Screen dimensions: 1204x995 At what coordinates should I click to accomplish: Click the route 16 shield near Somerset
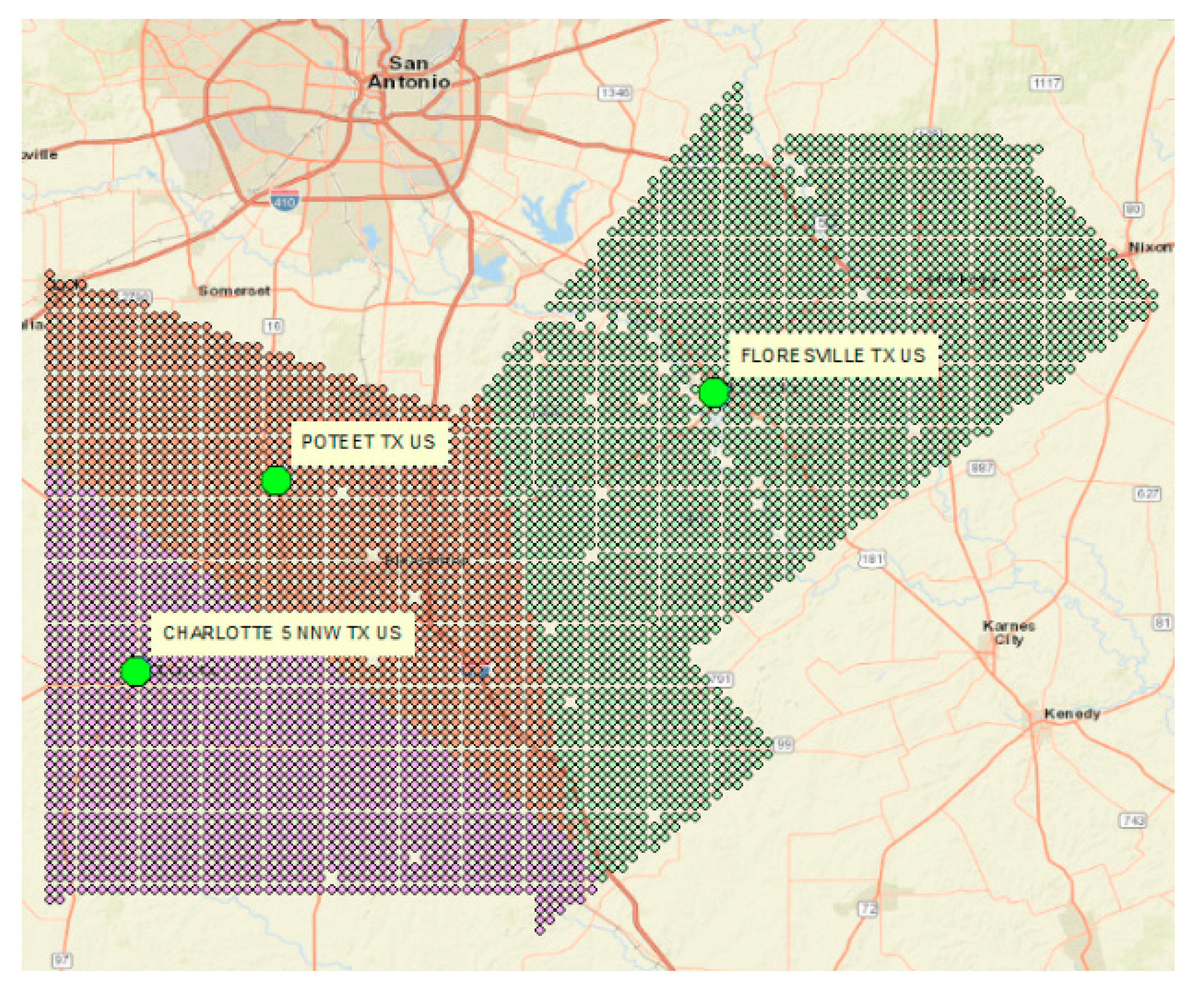click(274, 326)
